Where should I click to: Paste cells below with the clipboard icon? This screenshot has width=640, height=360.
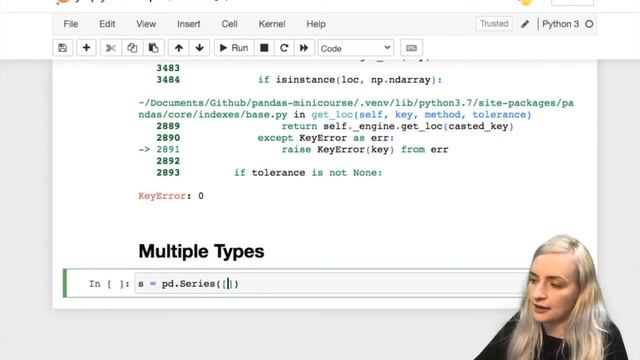(153, 48)
